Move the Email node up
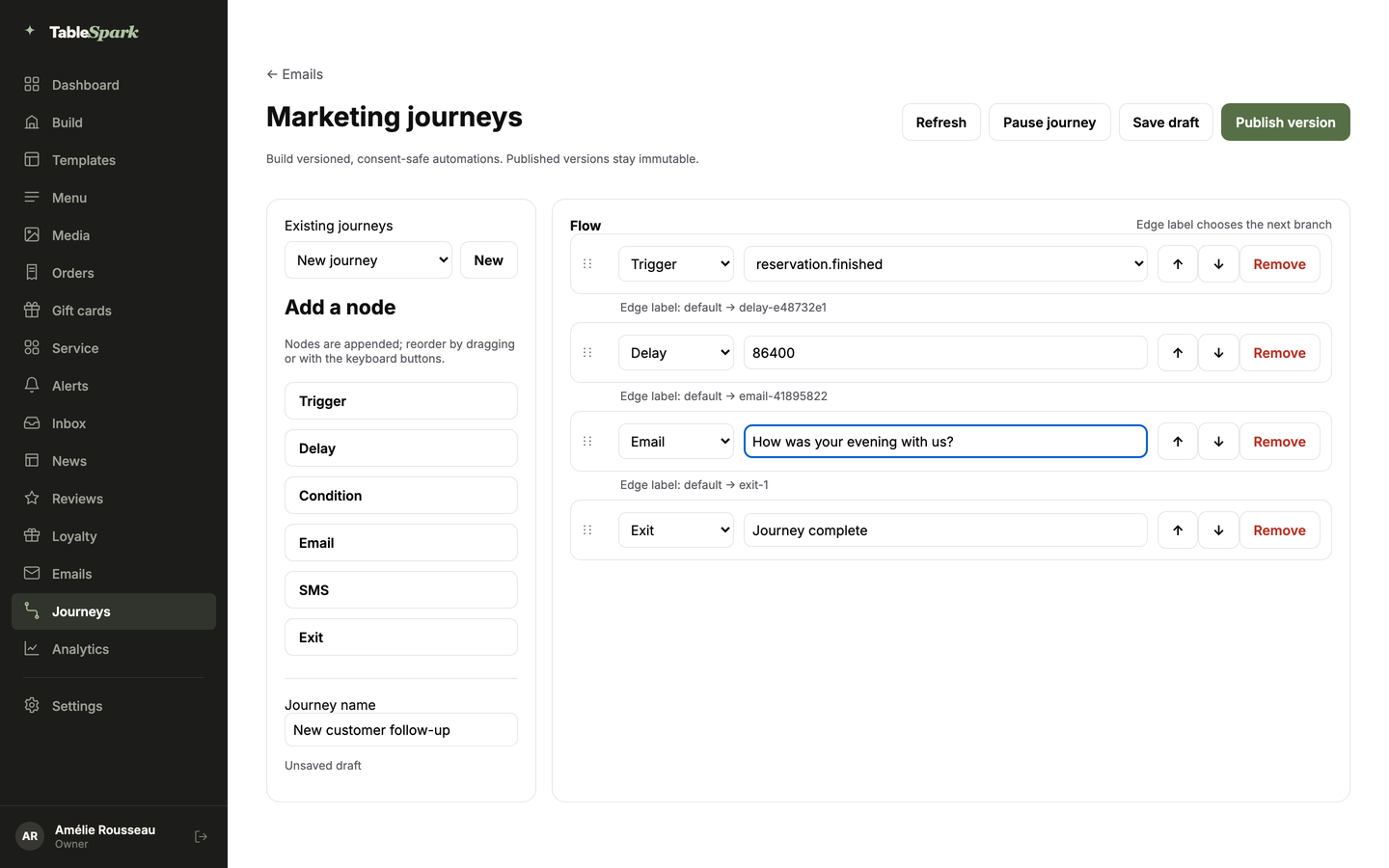The width and height of the screenshot is (1389, 868). click(x=1178, y=442)
